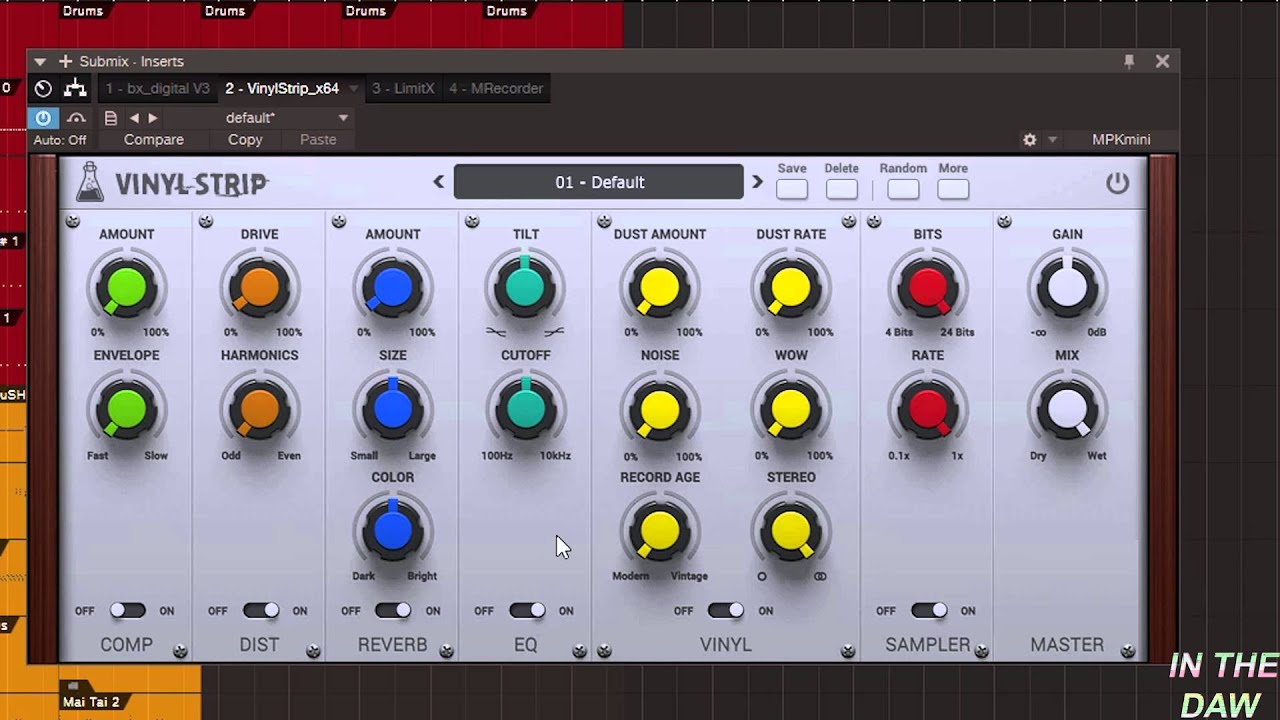Switch to the MRecorder insert tab
The height and width of the screenshot is (720, 1280).
point(496,88)
